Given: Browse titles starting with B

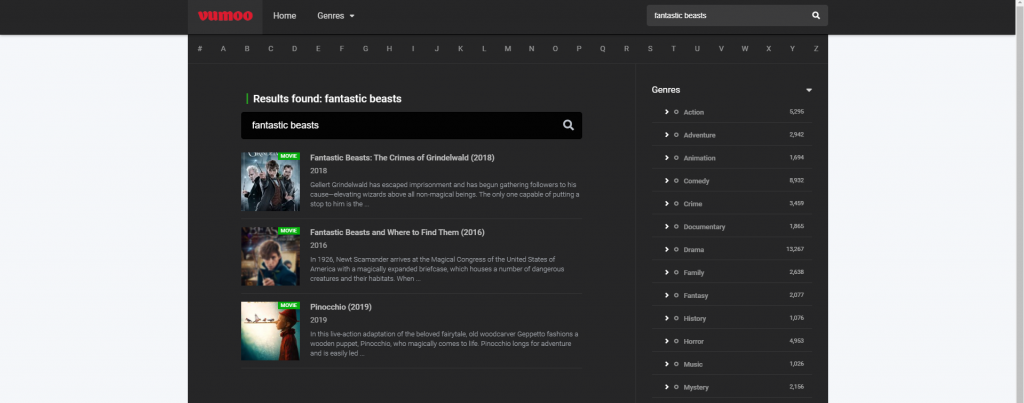Looking at the screenshot, I should tap(247, 49).
